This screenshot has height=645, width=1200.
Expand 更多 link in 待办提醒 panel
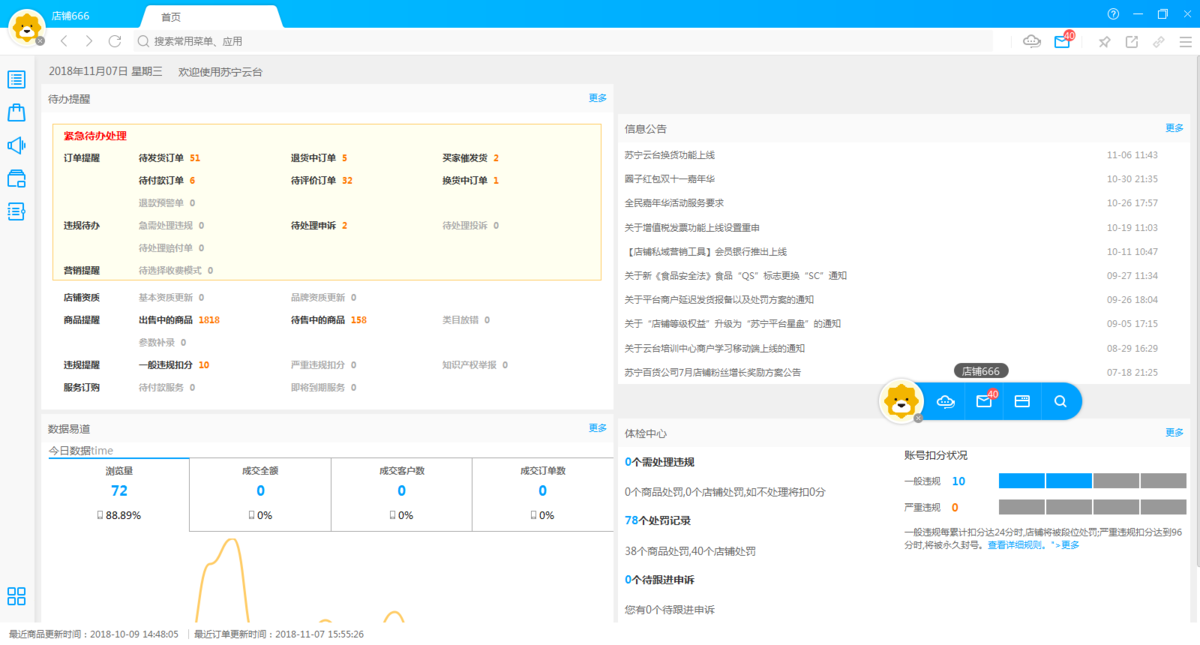[597, 98]
